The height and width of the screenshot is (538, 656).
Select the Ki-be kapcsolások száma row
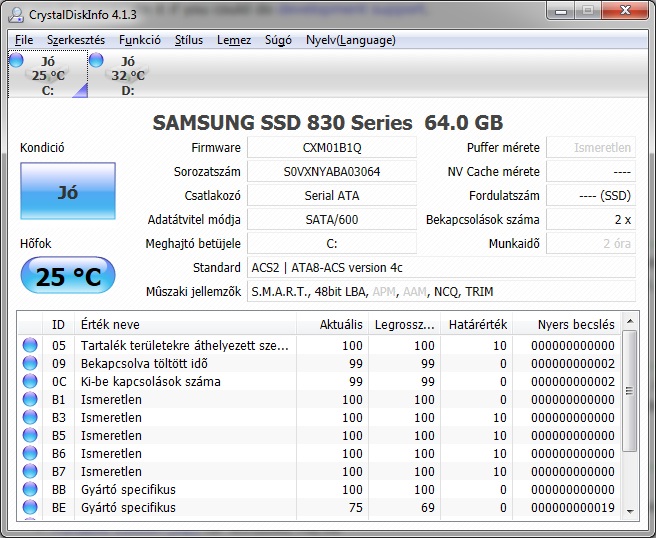coord(319,381)
